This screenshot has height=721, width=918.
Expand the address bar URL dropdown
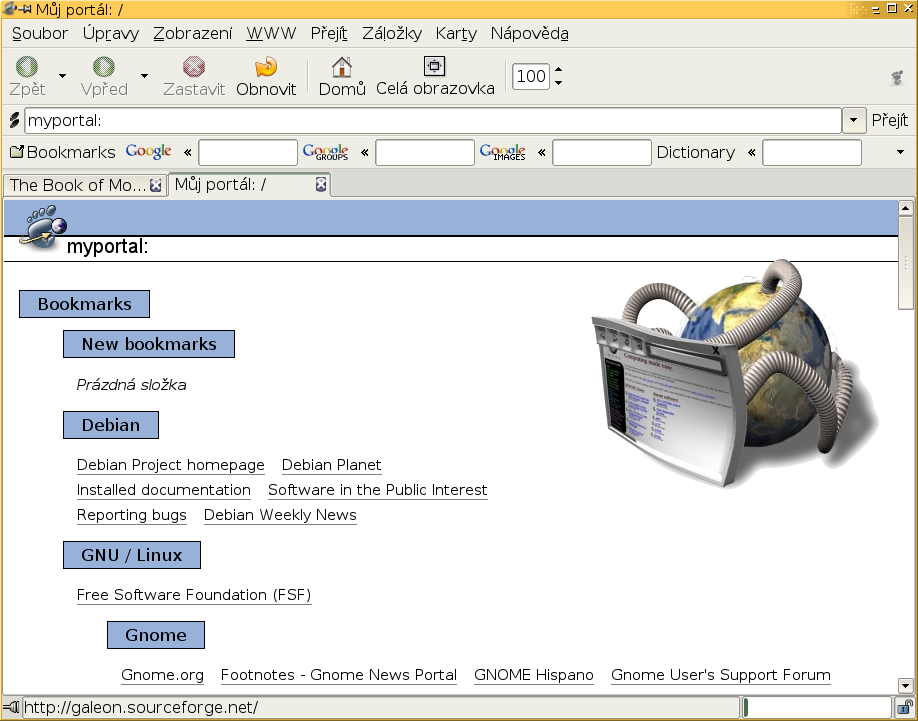pos(854,120)
